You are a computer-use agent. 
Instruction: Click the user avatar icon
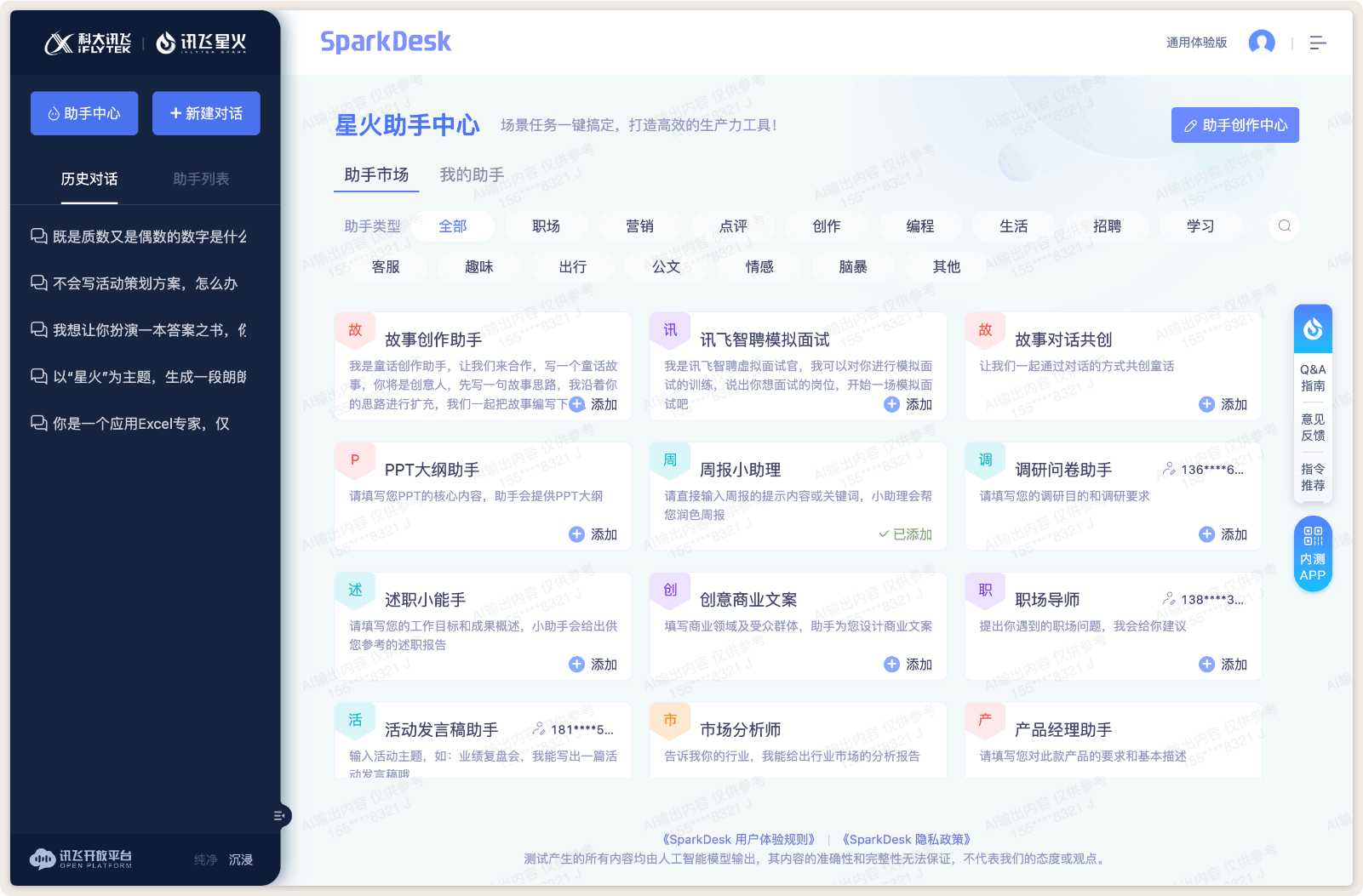[1262, 42]
